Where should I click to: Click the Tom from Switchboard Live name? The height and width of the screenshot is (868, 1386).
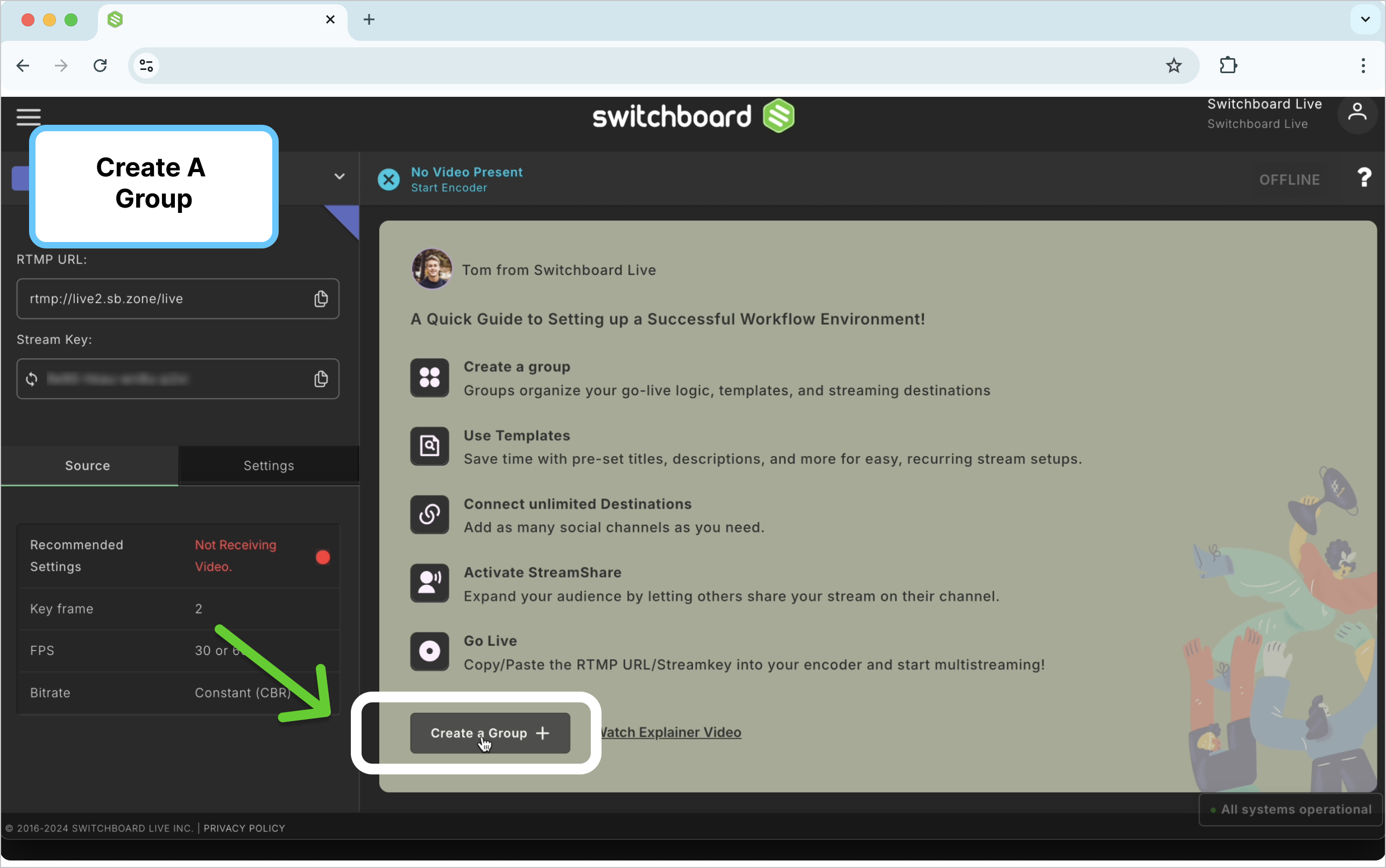558,270
